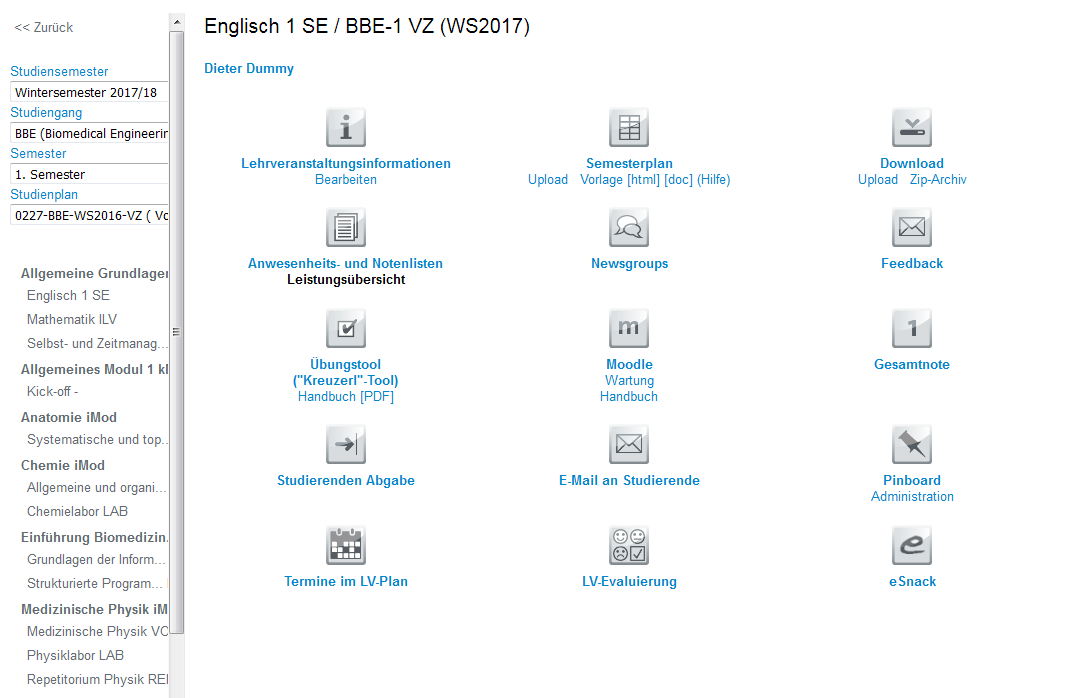Open the LV-Evaluierung smiley icon

tap(629, 546)
